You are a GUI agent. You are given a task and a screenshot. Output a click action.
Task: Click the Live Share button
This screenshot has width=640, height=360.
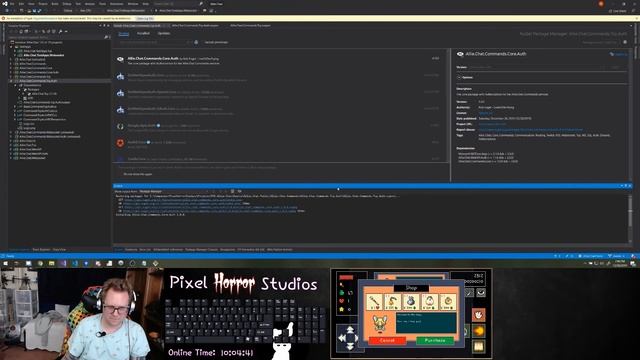point(617,11)
